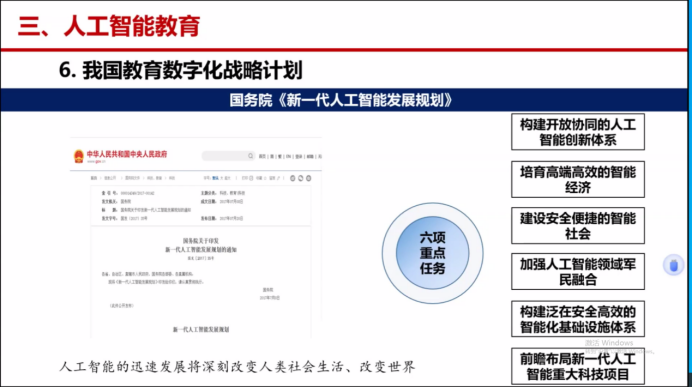Screen dimensions: 692x388
Task: Select the 前瞻布局新一代人工智能重大科技项目 box
Action: tap(578, 366)
